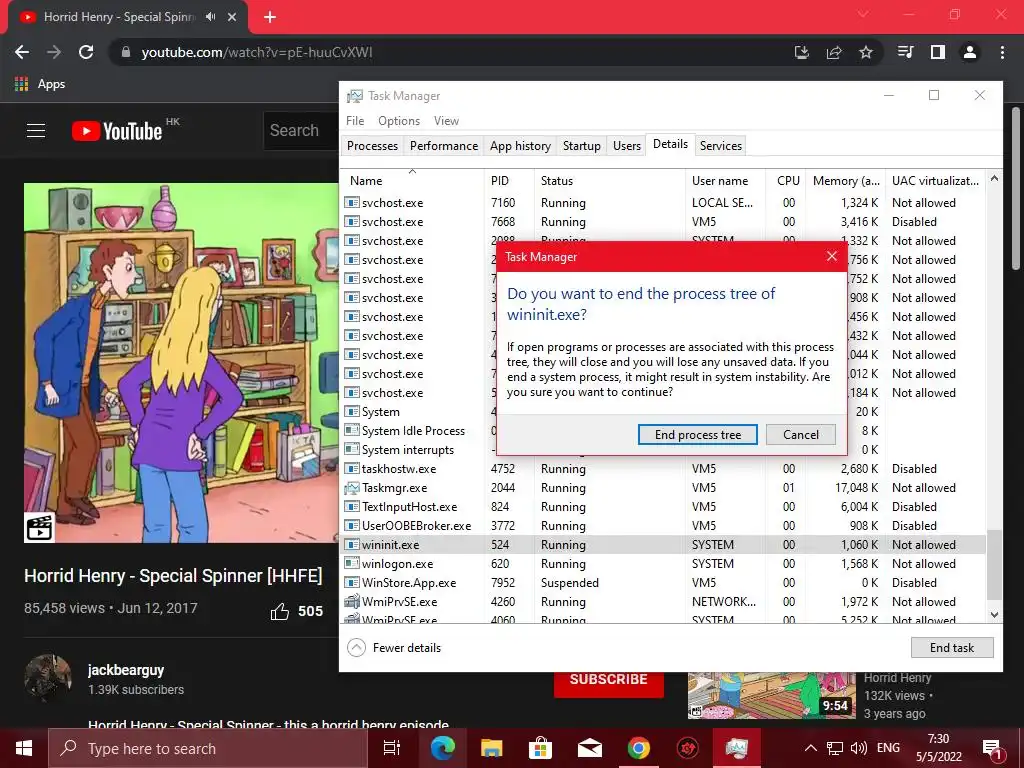
Task: Open Task Manager File menu
Action: (355, 121)
